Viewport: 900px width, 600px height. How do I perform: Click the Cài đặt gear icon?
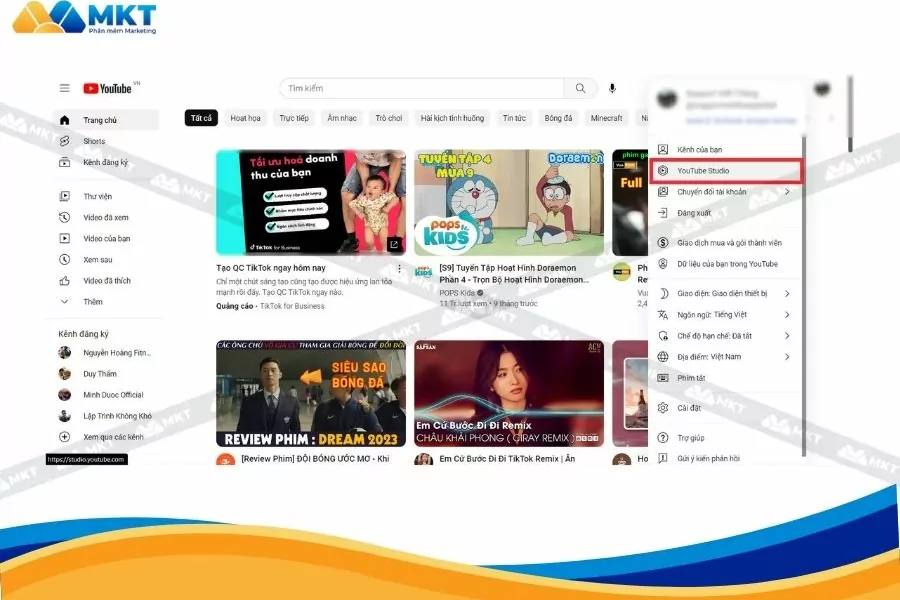[663, 408]
